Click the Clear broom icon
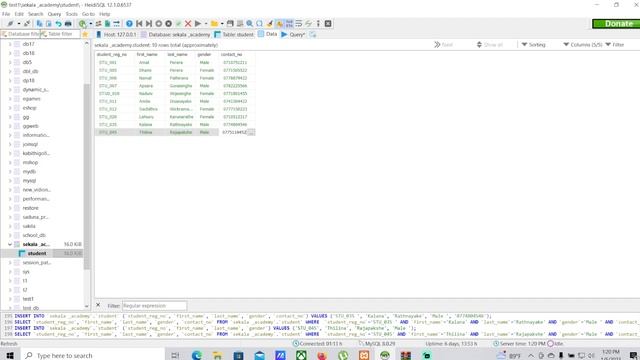 269,24
